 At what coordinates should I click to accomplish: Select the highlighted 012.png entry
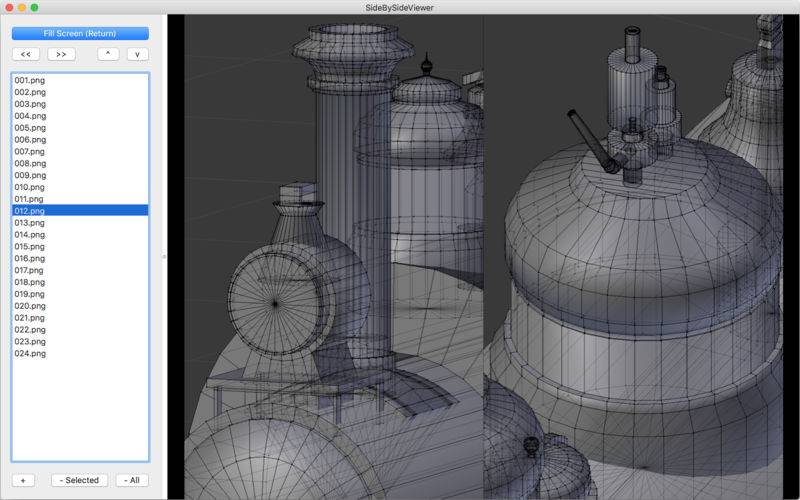(x=30, y=211)
